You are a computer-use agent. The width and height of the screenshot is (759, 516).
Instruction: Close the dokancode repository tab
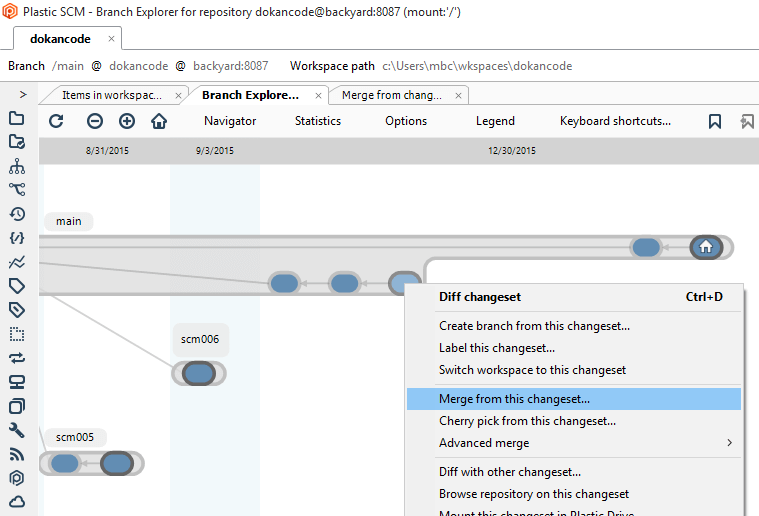tap(111, 39)
